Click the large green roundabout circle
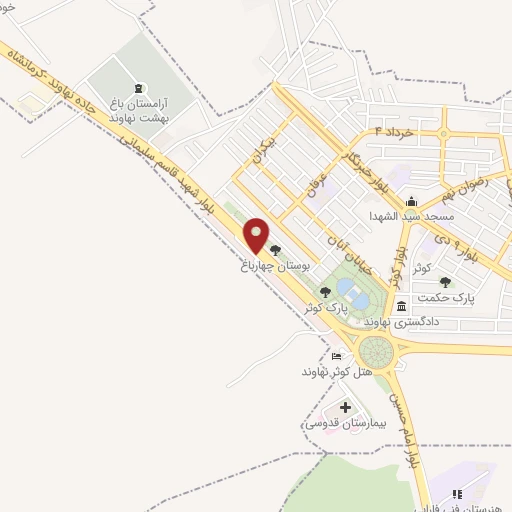 pos(376,352)
